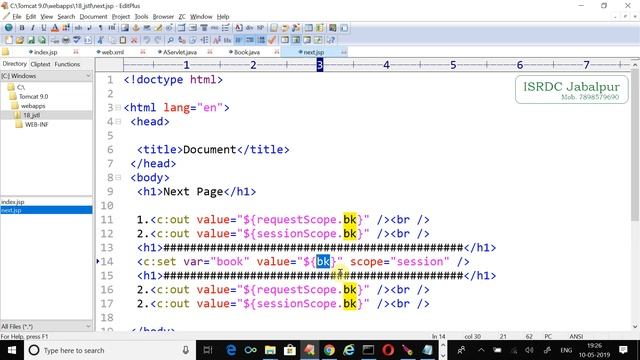Open the Hex viewer Hx icon
640x360 pixels.
[x=227, y=40]
